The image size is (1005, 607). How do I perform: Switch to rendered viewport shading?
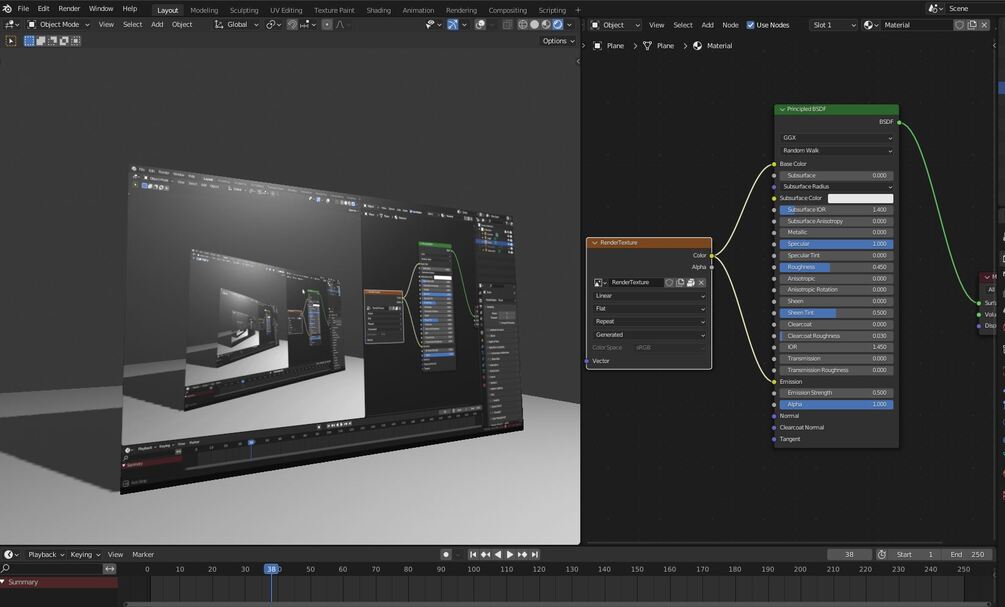pyautogui.click(x=558, y=24)
